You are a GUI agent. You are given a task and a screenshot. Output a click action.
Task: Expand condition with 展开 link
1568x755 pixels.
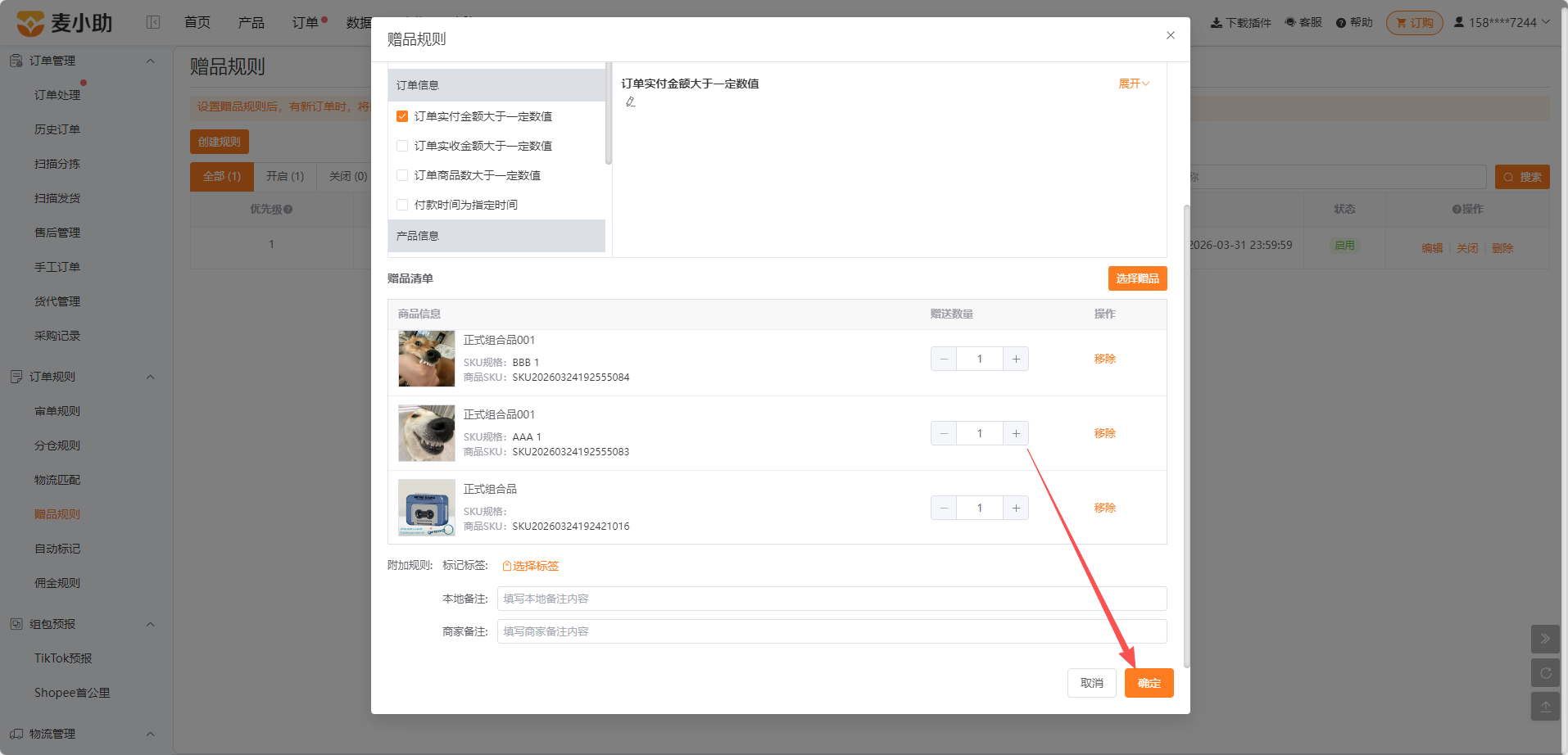click(x=1135, y=84)
